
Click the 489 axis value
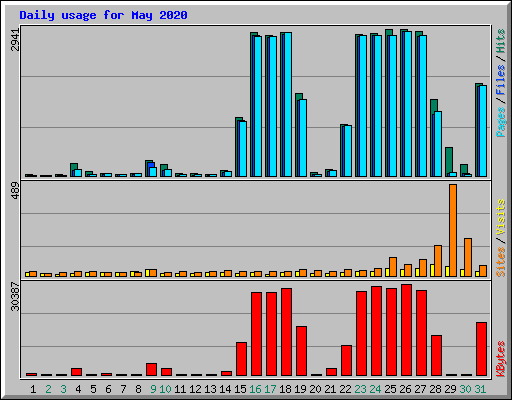[x=16, y=191]
